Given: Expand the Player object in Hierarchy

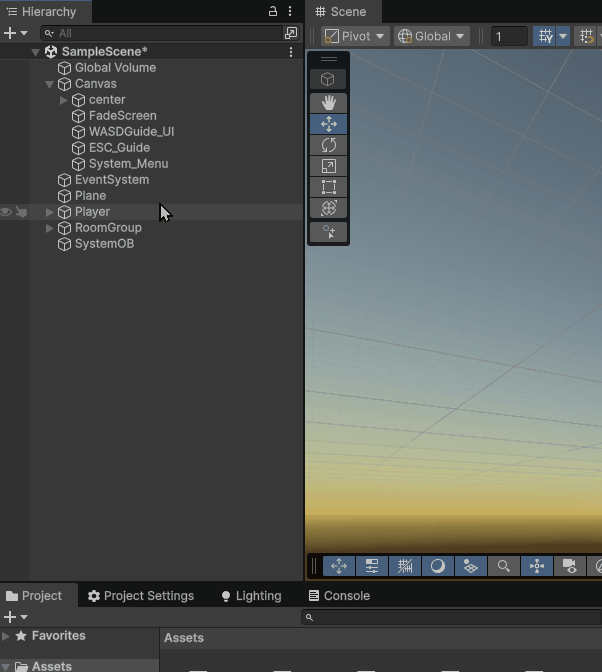Looking at the screenshot, I should point(50,212).
